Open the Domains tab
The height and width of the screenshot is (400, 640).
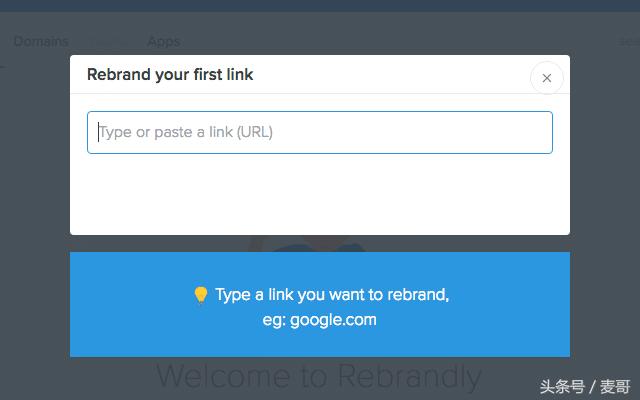coord(41,41)
